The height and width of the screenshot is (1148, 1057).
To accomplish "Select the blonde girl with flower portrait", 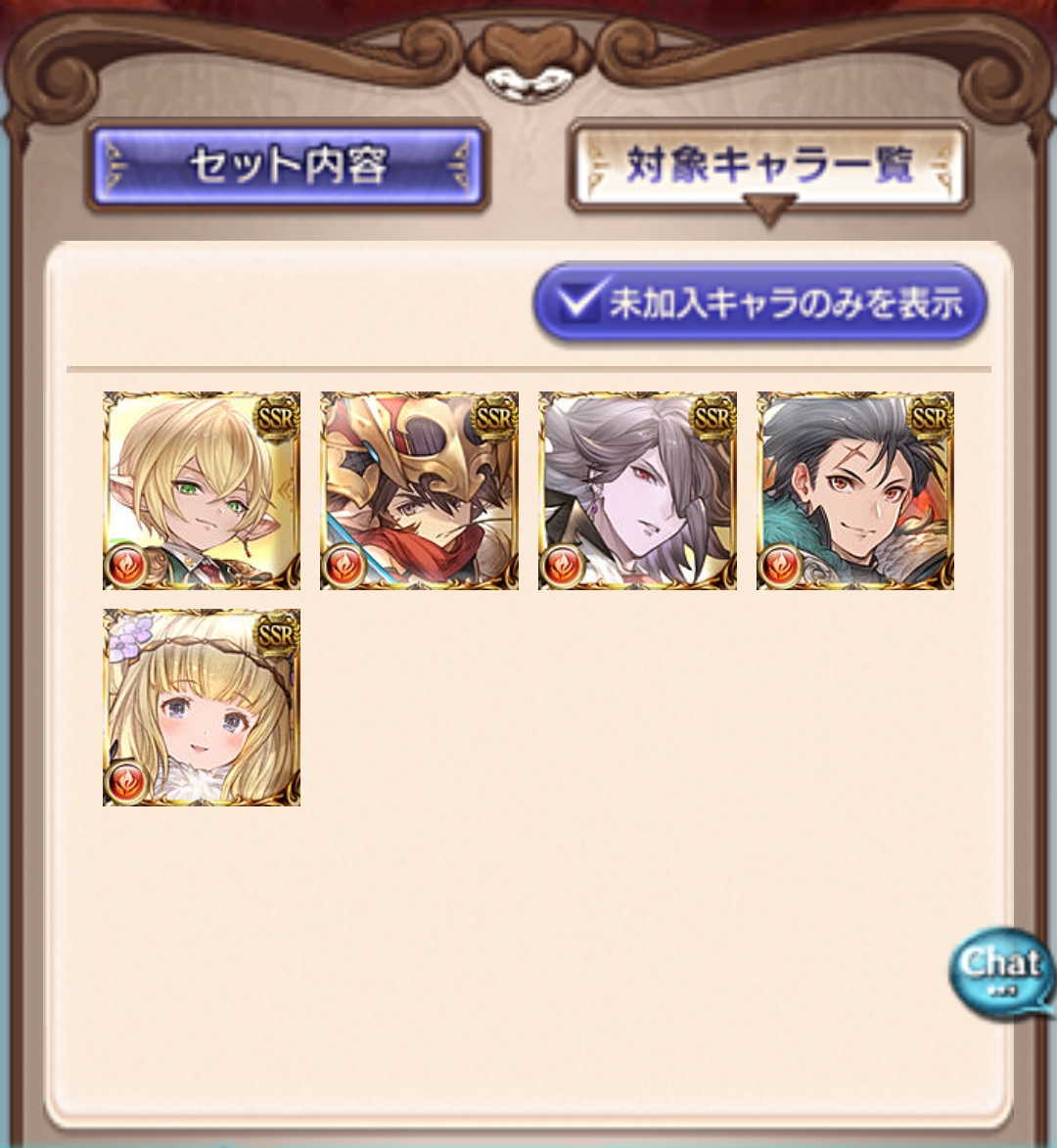I will [202, 708].
